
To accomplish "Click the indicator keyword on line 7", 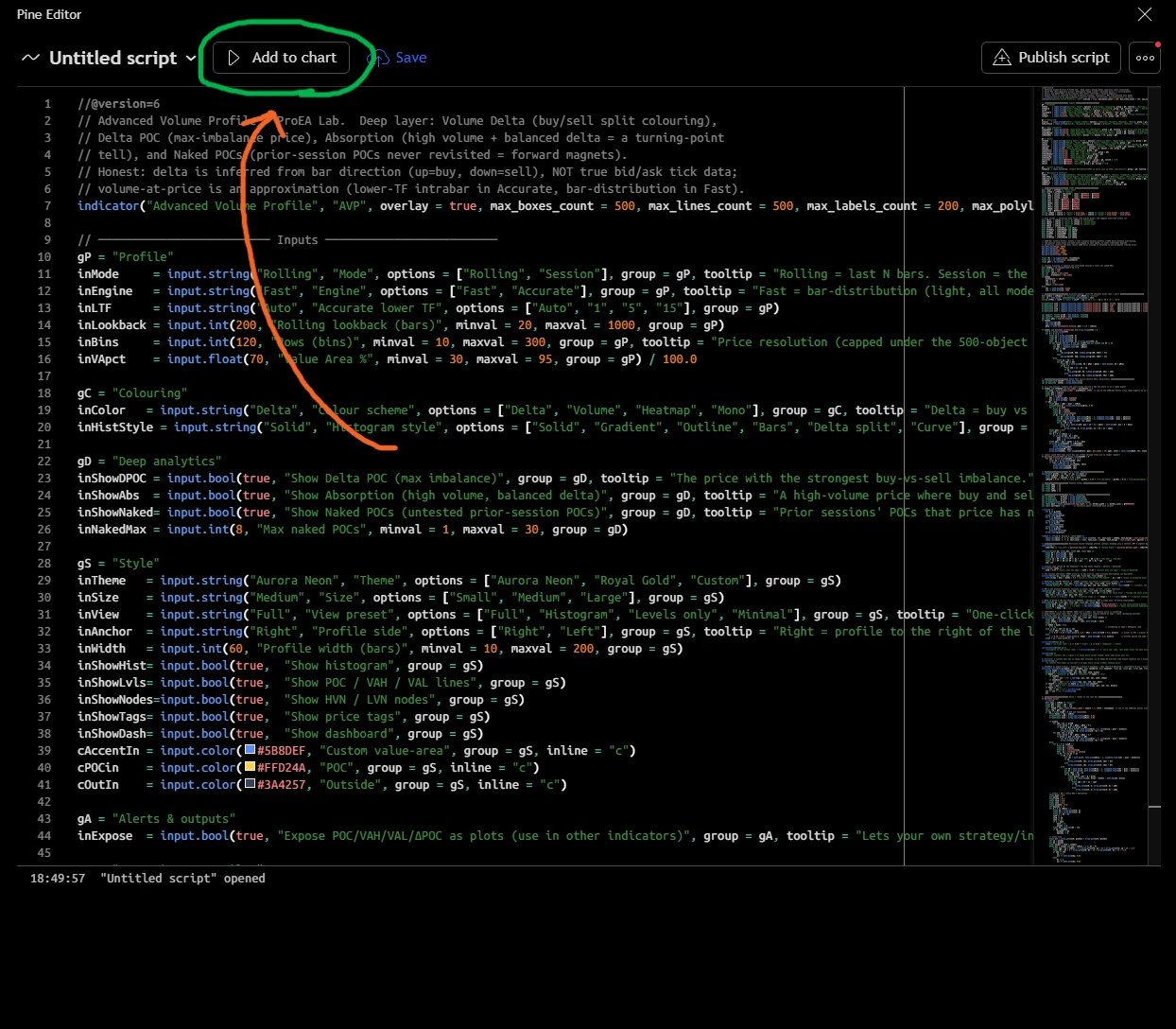I will click(x=109, y=205).
